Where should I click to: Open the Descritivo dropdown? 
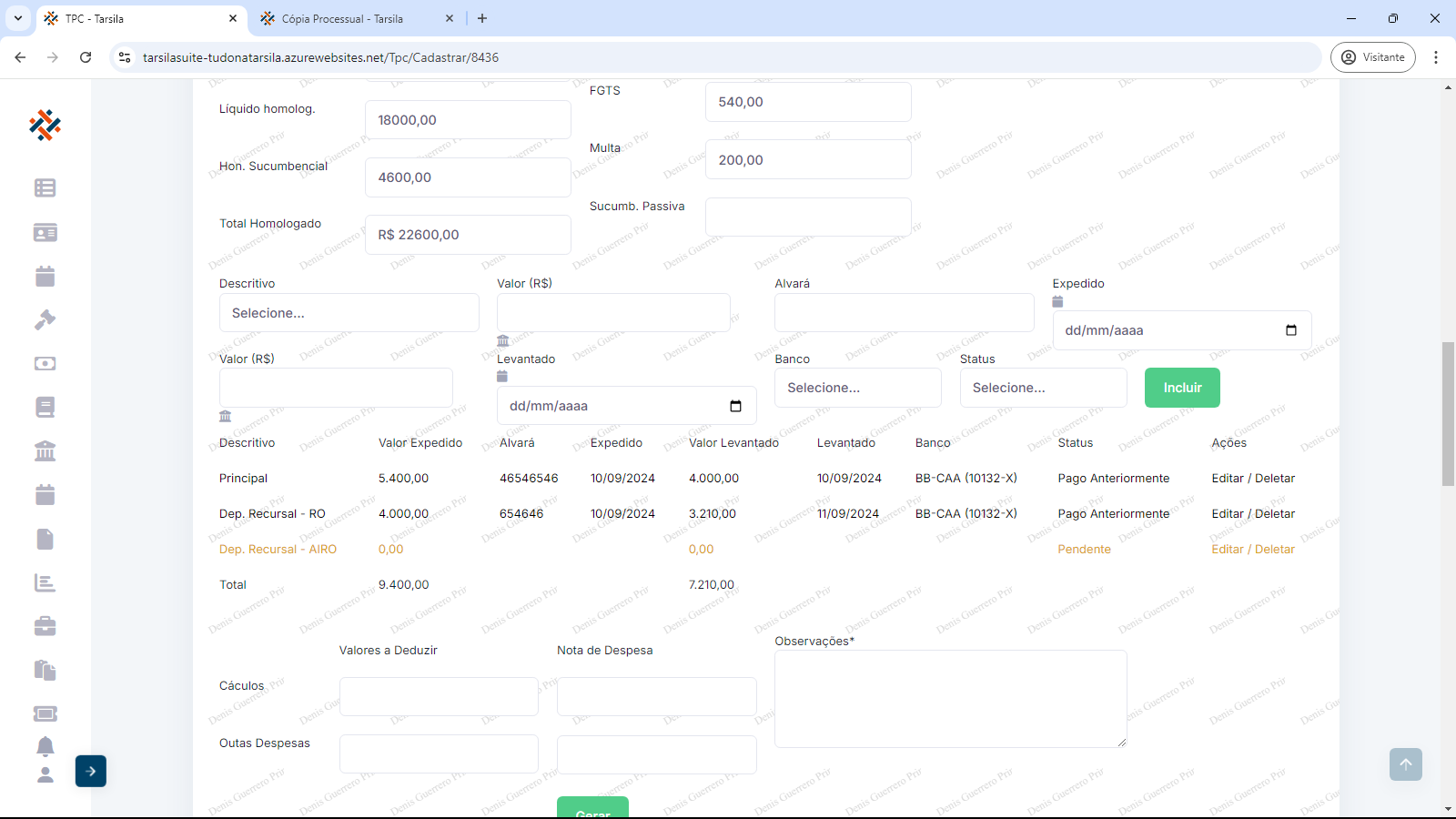point(349,313)
